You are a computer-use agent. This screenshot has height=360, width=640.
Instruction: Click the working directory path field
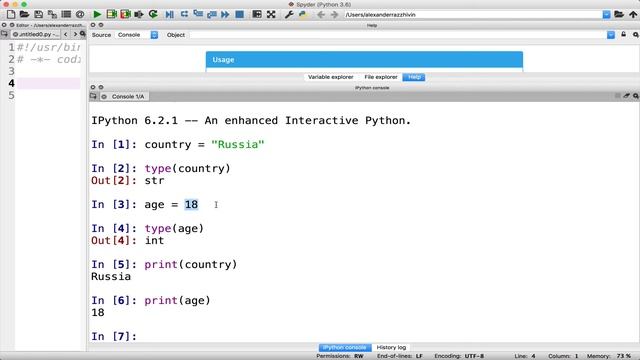tap(473, 15)
